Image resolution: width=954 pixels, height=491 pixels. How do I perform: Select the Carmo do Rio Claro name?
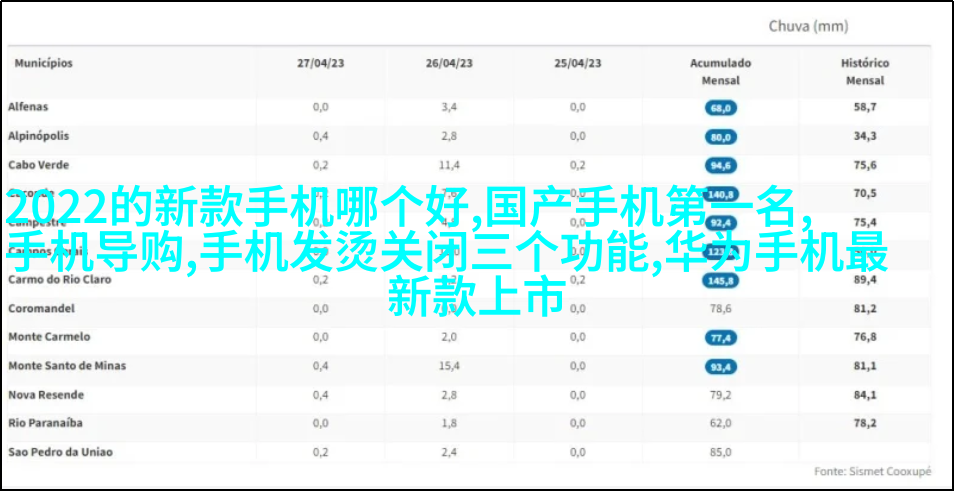pos(60,280)
